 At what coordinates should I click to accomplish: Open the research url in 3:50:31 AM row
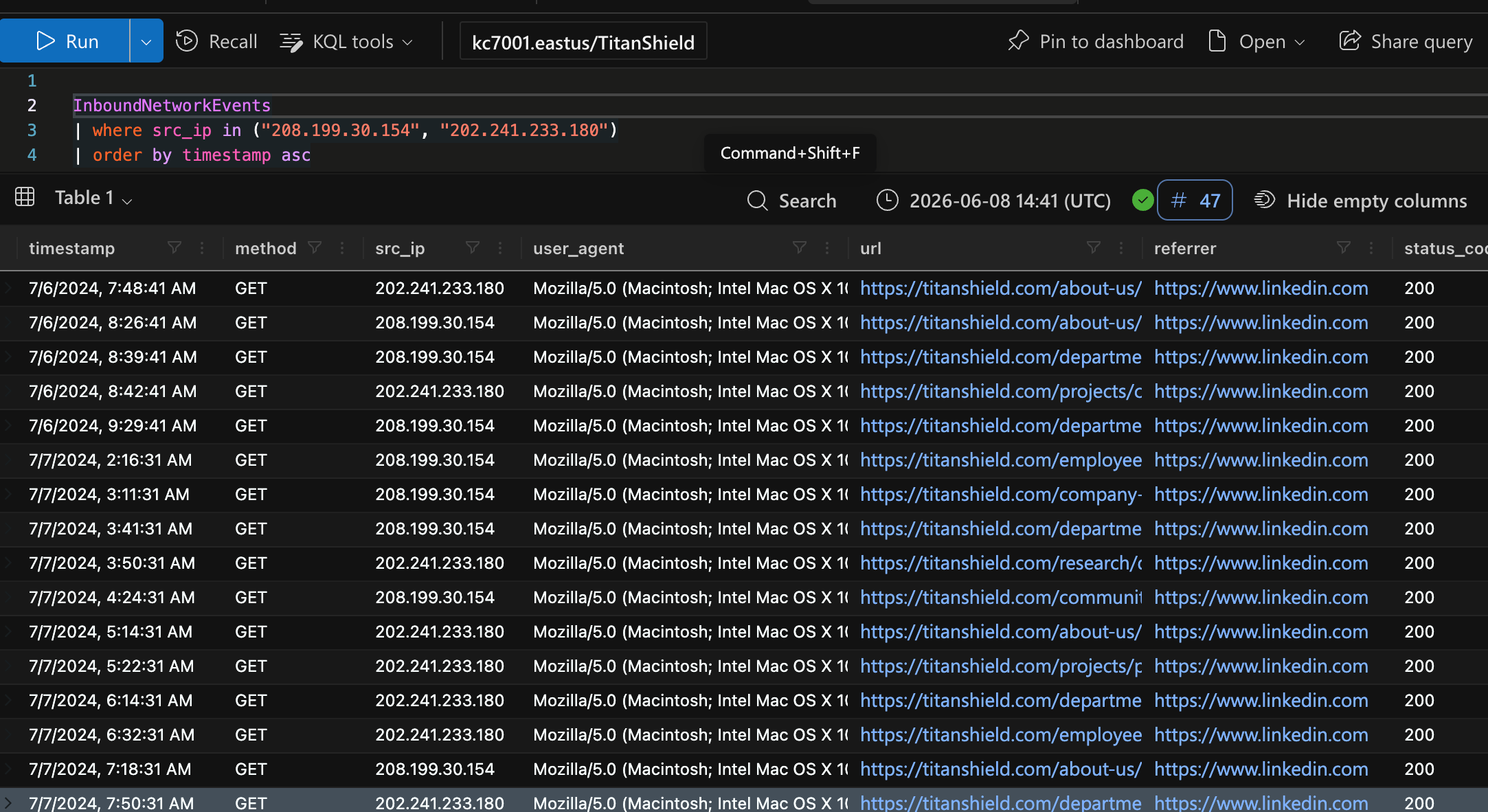[x=1000, y=563]
